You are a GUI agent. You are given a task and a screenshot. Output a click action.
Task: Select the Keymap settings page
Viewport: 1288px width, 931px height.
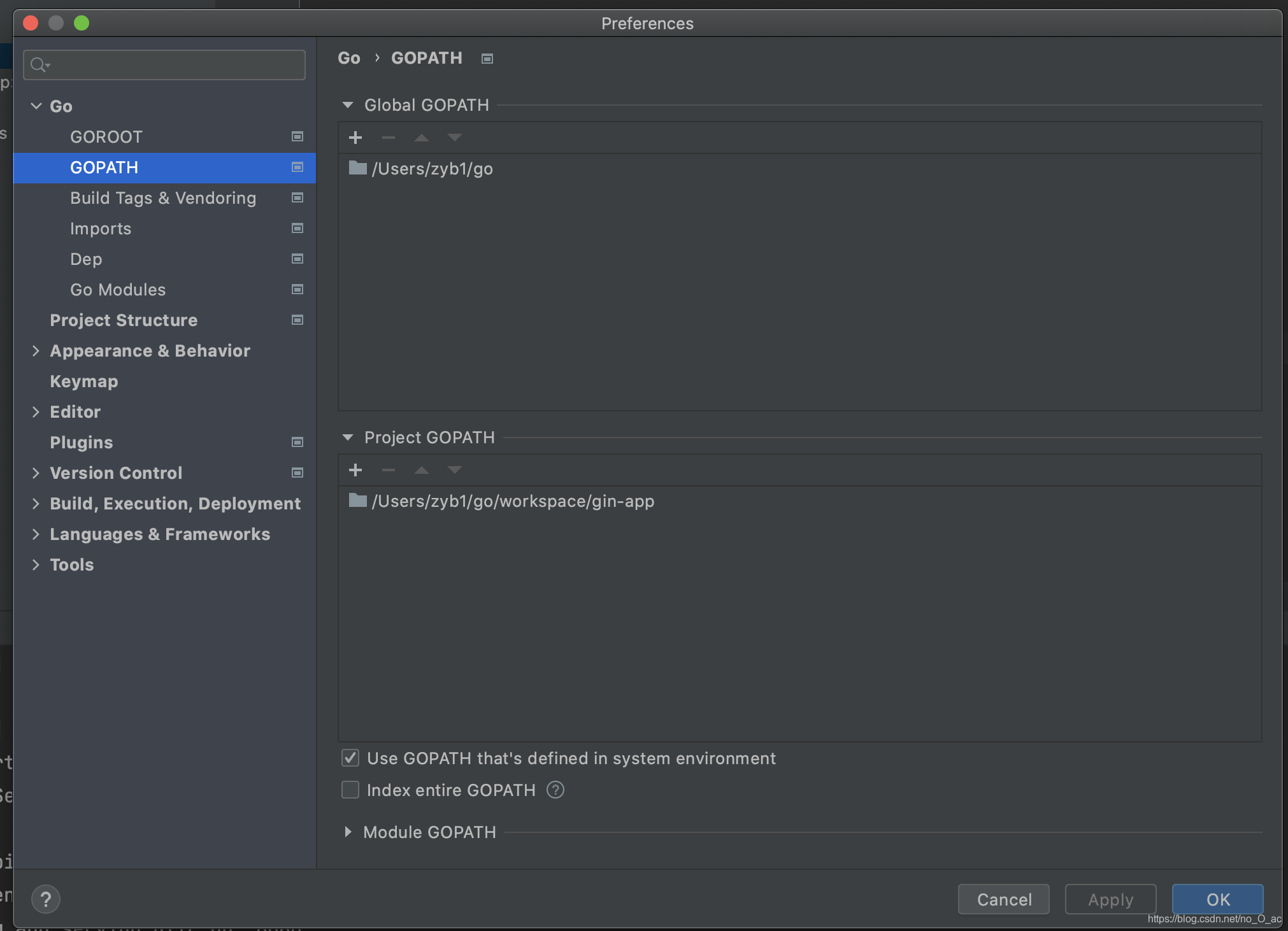(x=84, y=381)
